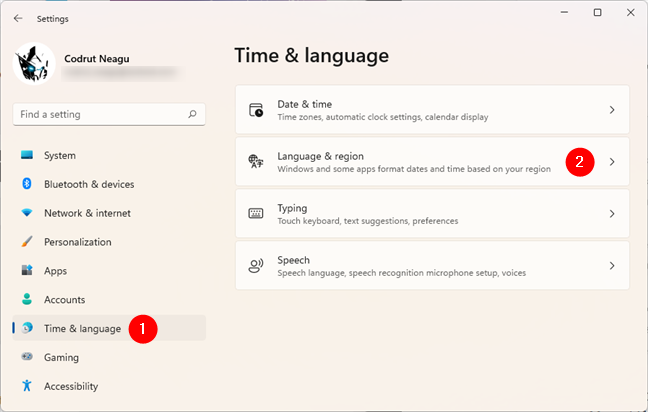Click the Date & time calendar-clock icon
Screen dimensions: 648x412
coord(256,110)
